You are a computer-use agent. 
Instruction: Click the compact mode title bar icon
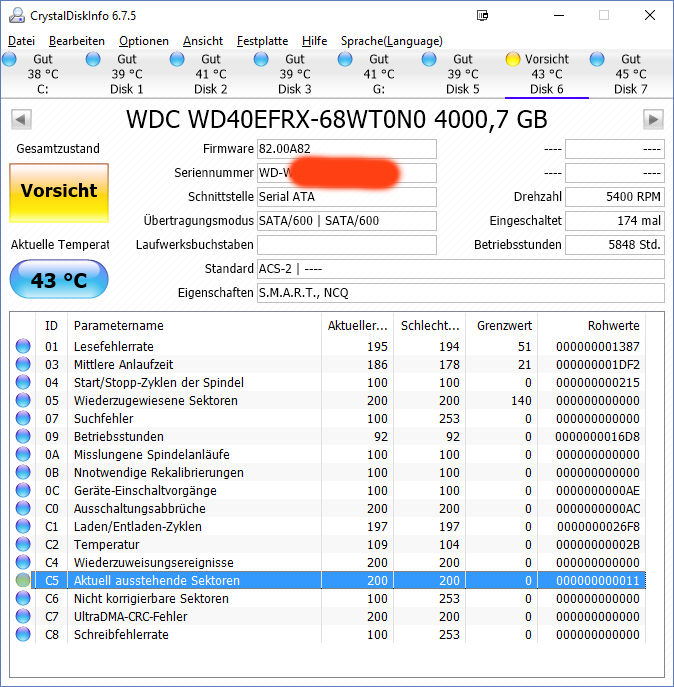[482, 16]
